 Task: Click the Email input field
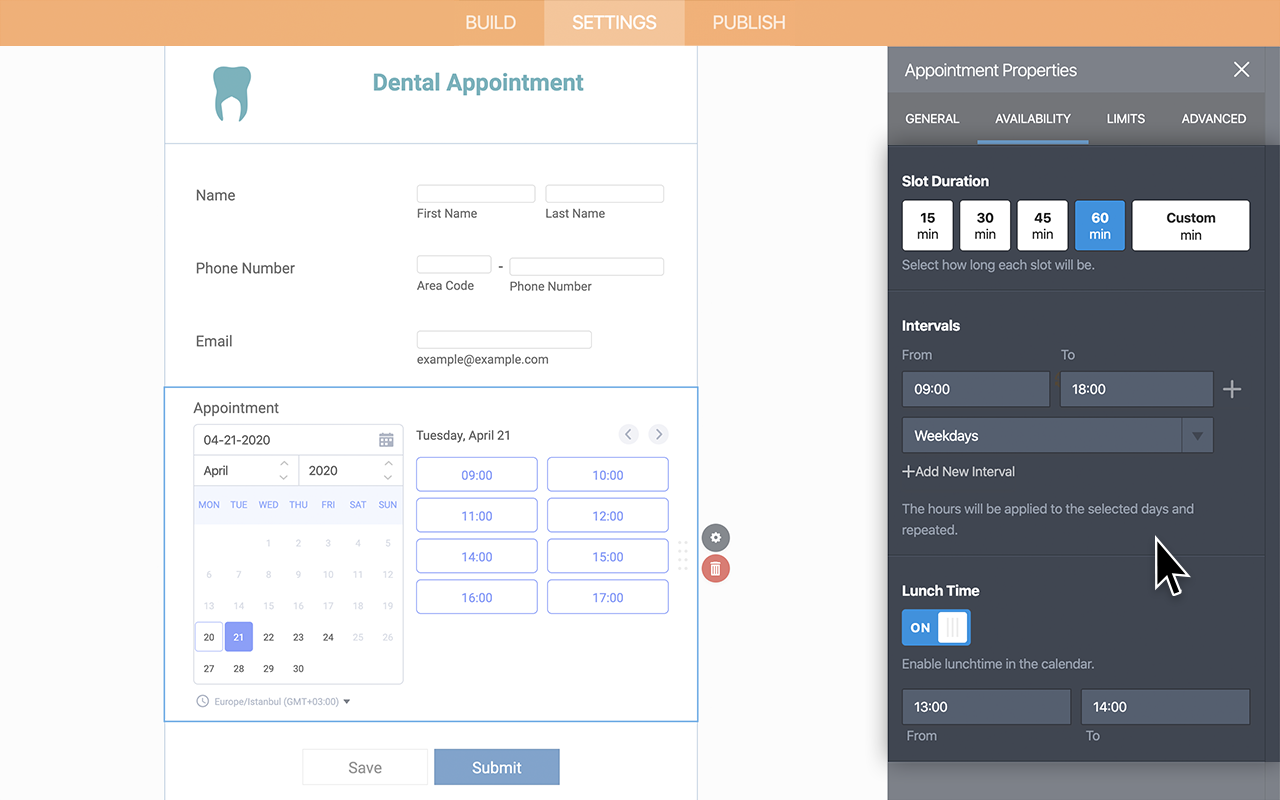click(x=504, y=340)
